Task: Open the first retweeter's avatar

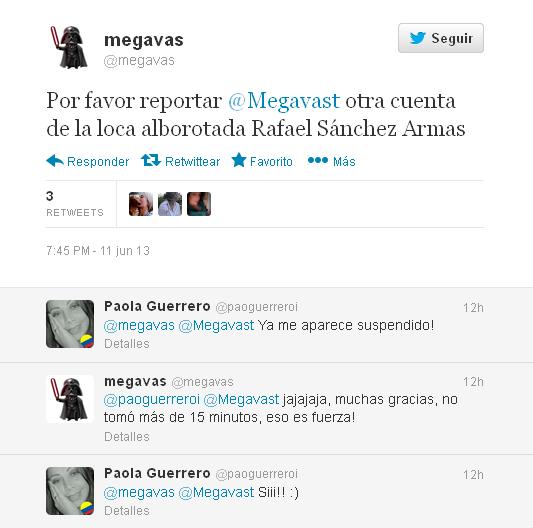Action: [141, 204]
